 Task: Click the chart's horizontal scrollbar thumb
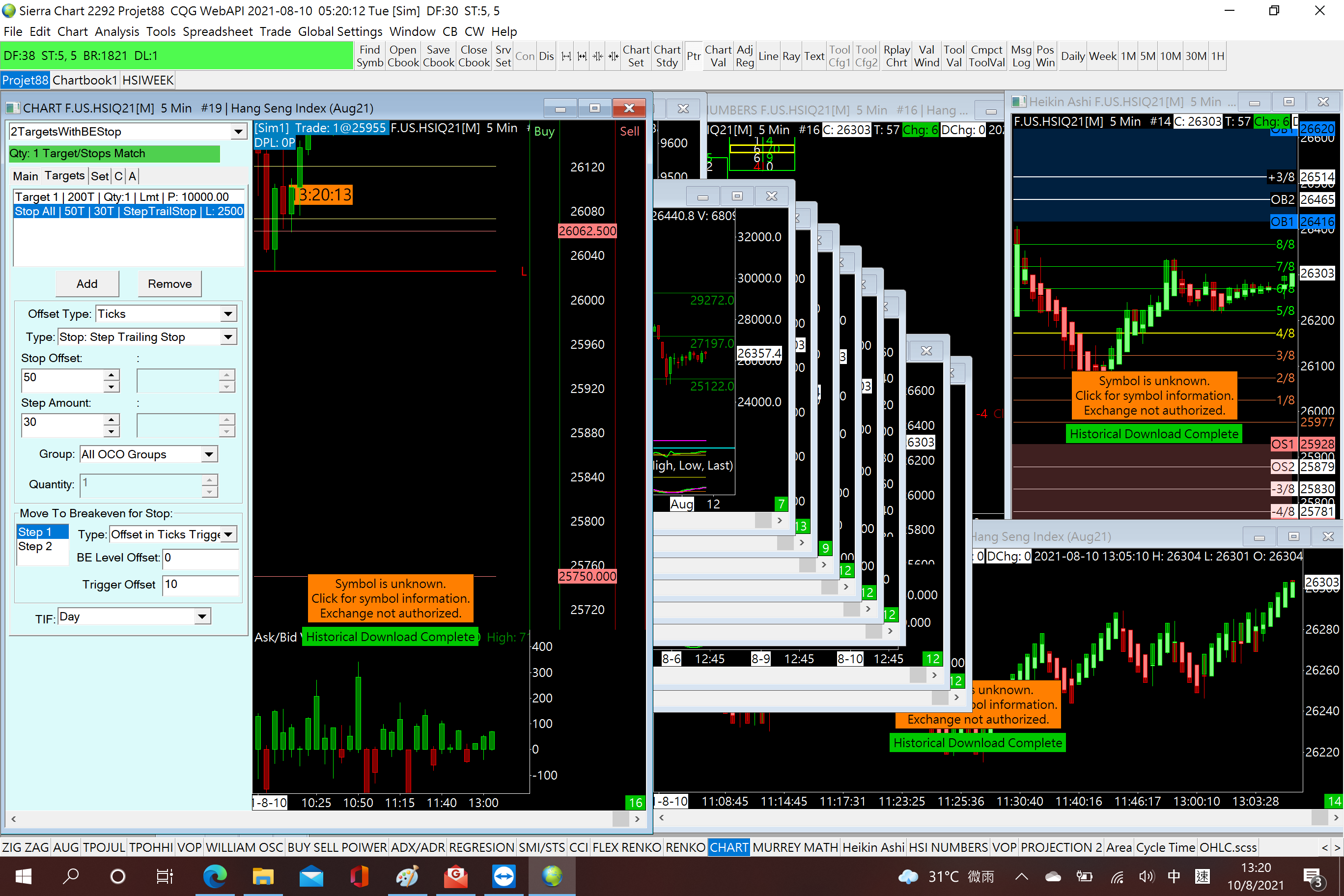click(620, 819)
